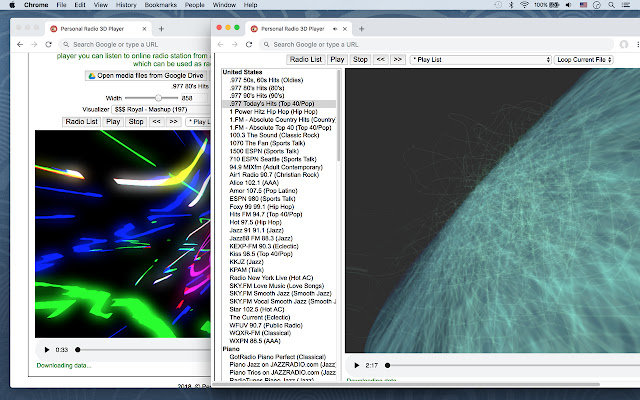
Task: Open the People menu
Action: tap(195, 5)
